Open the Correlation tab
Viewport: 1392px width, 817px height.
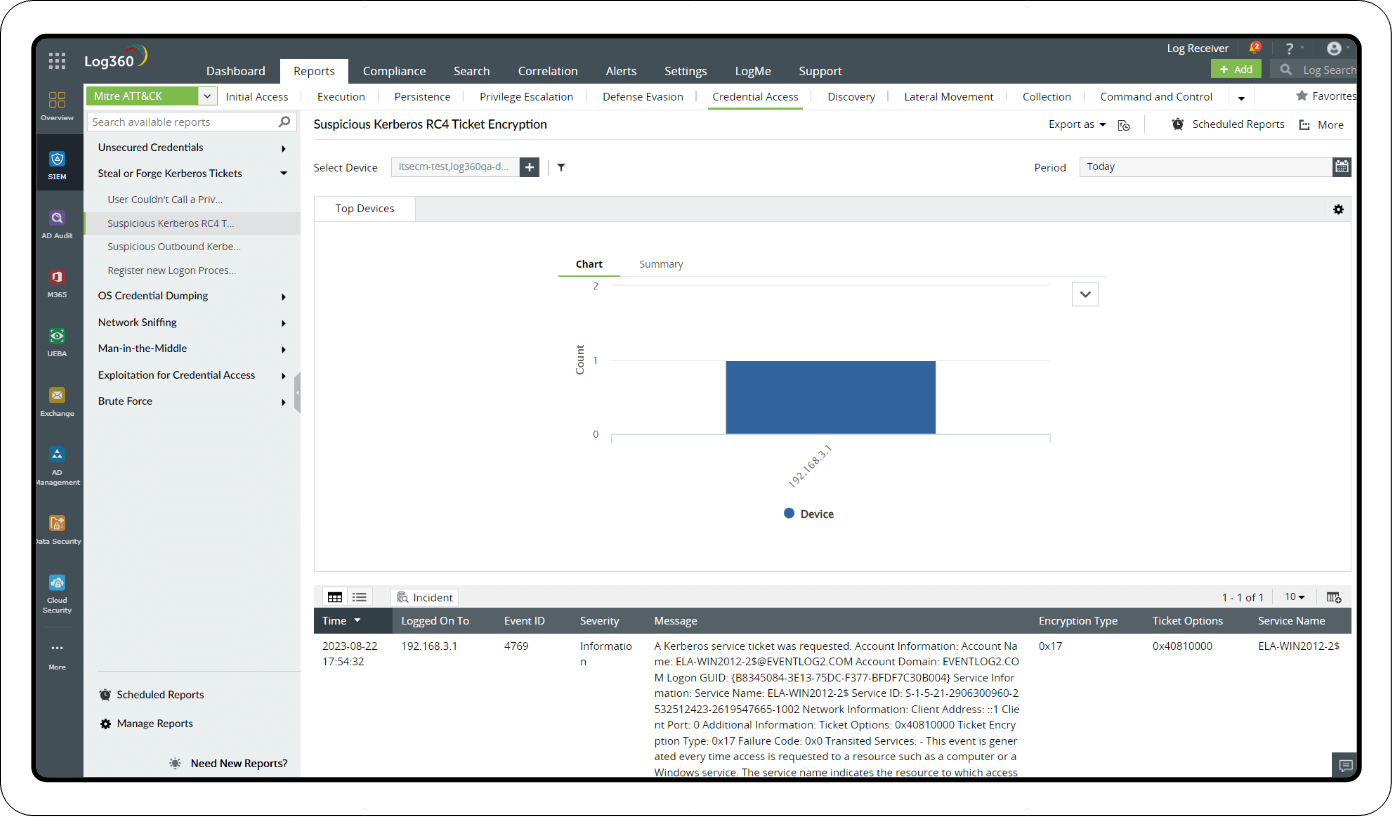548,71
